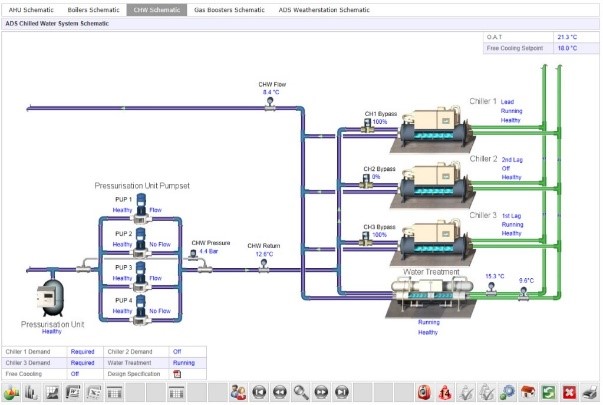Click Chiller 2 Demand 'Off' value

click(x=177, y=352)
